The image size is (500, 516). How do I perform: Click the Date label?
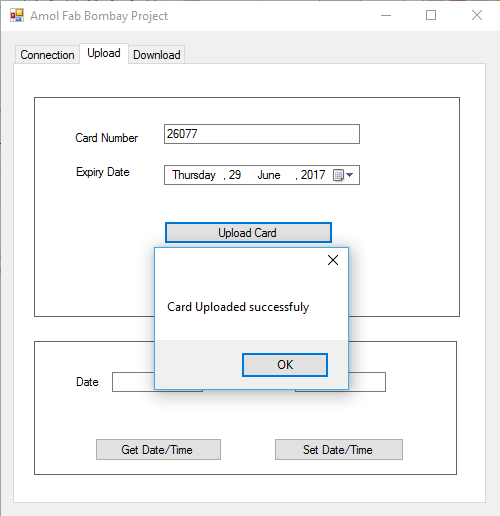click(87, 382)
